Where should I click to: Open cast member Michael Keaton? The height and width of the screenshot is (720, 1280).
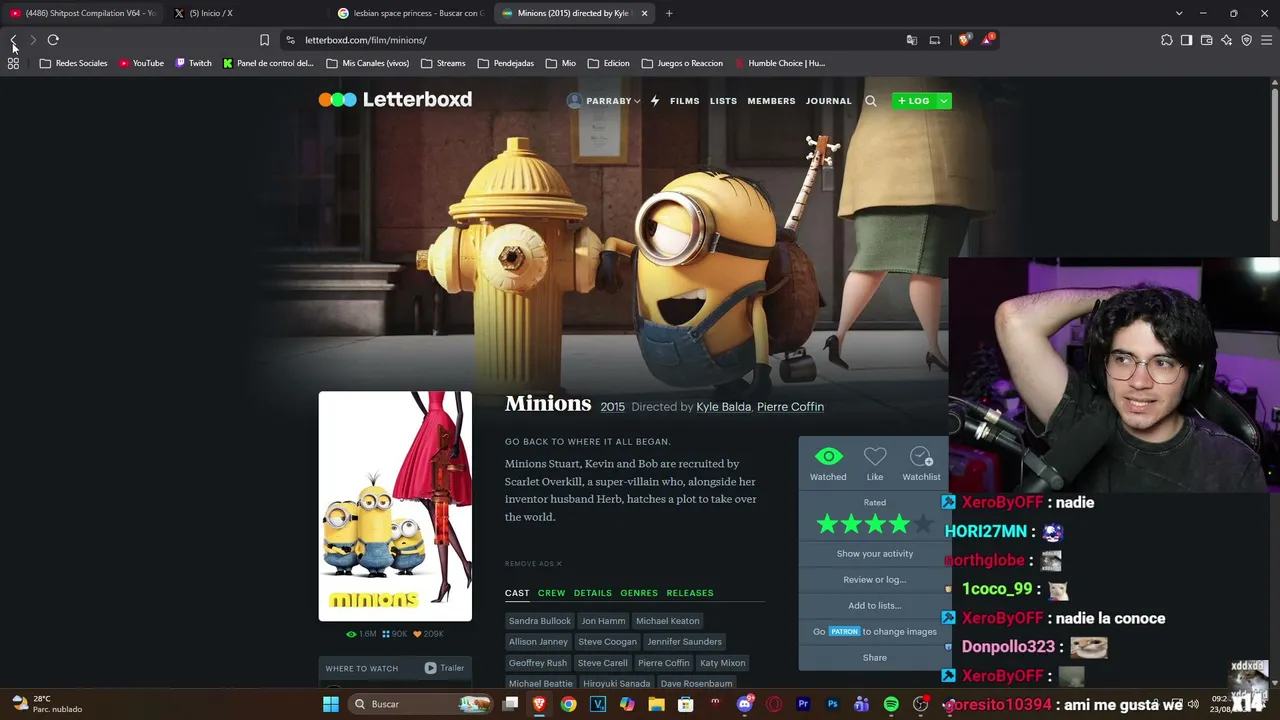pos(668,621)
